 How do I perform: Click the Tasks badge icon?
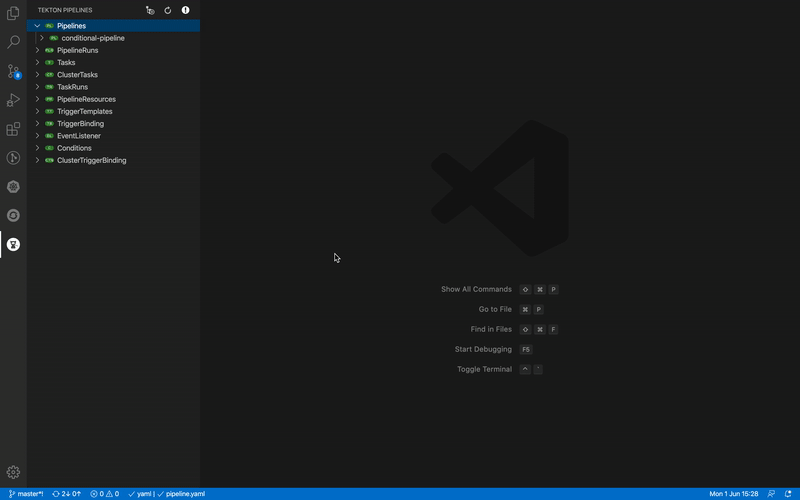[49, 62]
